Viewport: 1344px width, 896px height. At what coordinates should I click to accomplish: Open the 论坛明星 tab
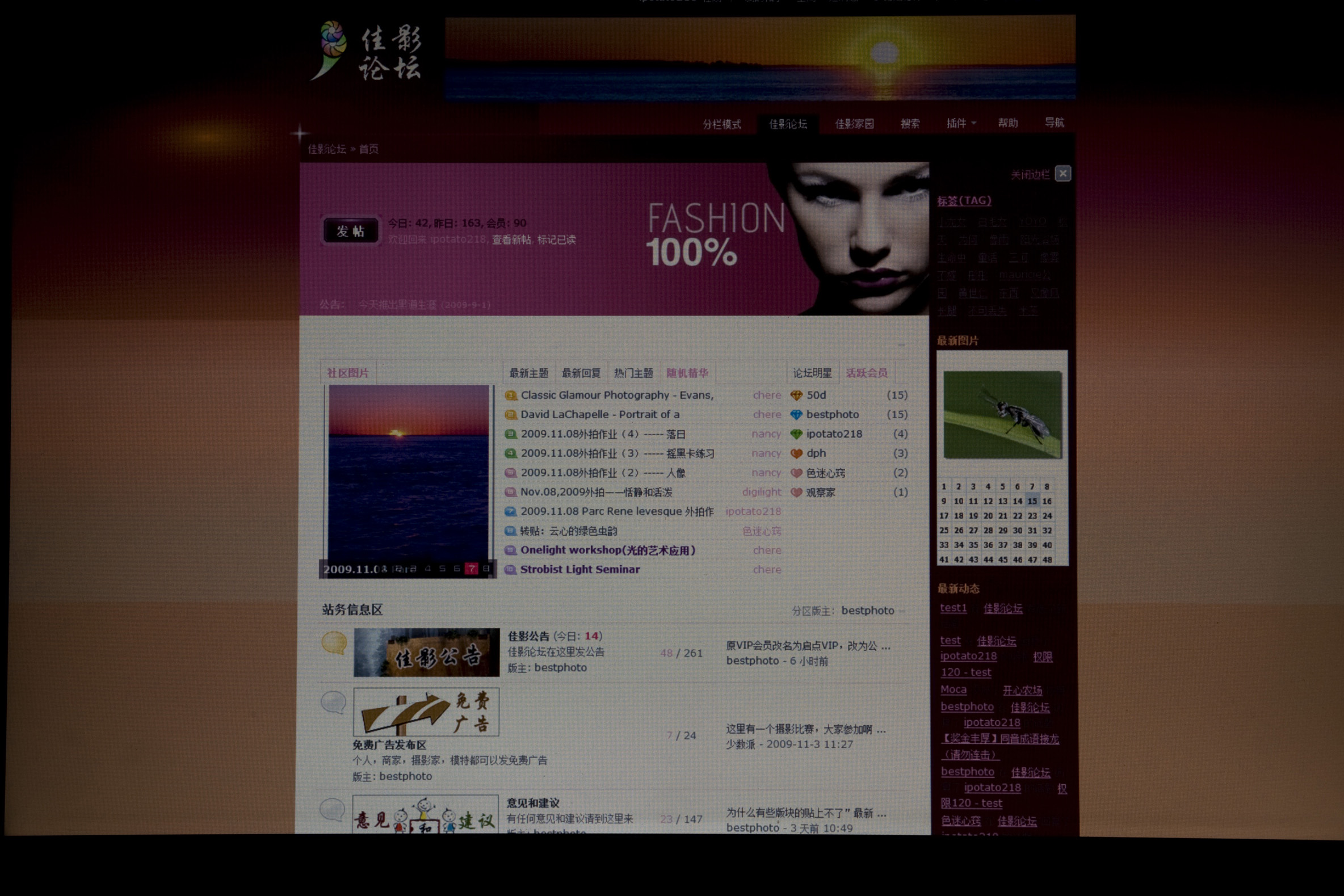(812, 373)
